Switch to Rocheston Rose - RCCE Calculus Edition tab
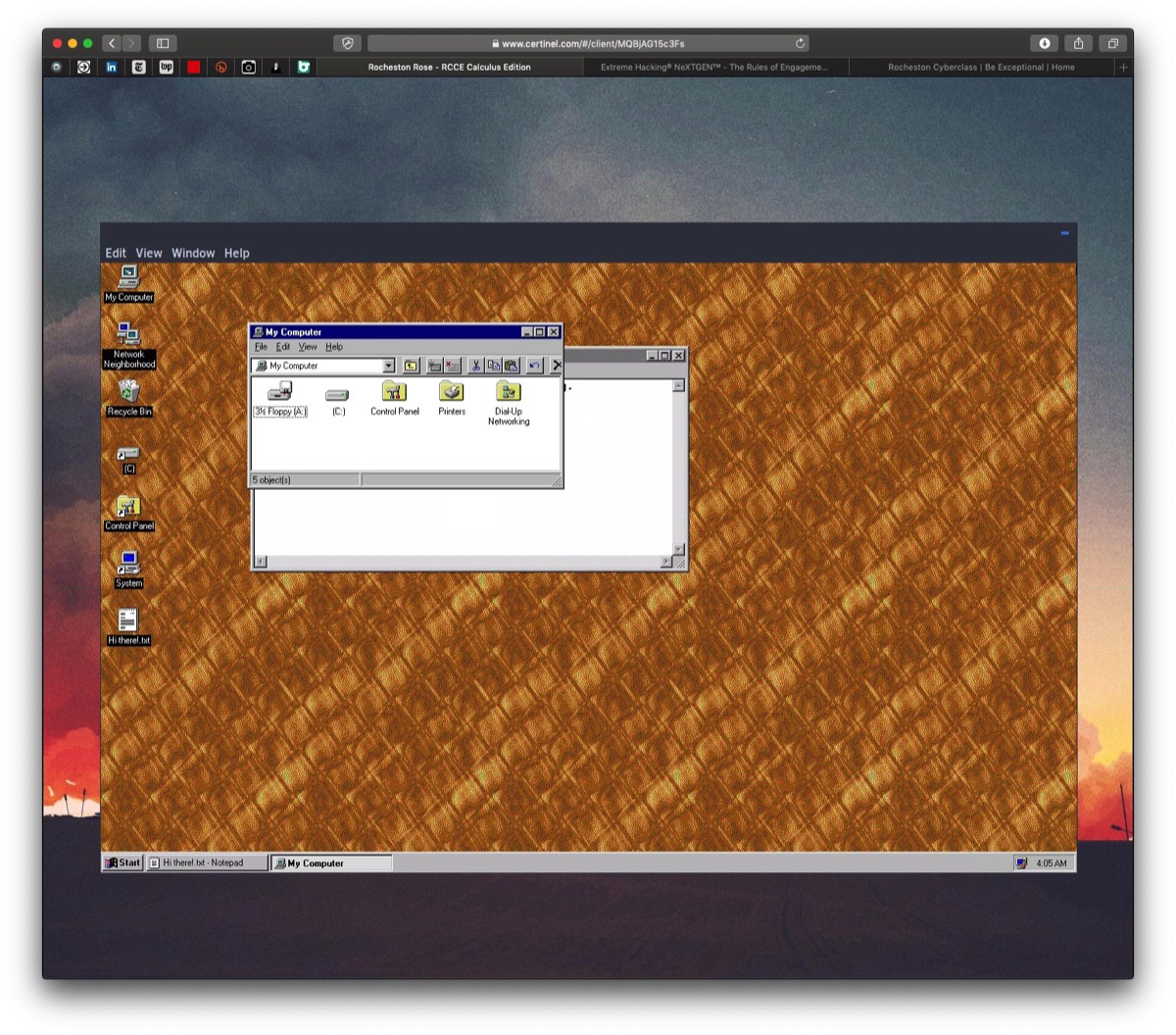 click(450, 68)
